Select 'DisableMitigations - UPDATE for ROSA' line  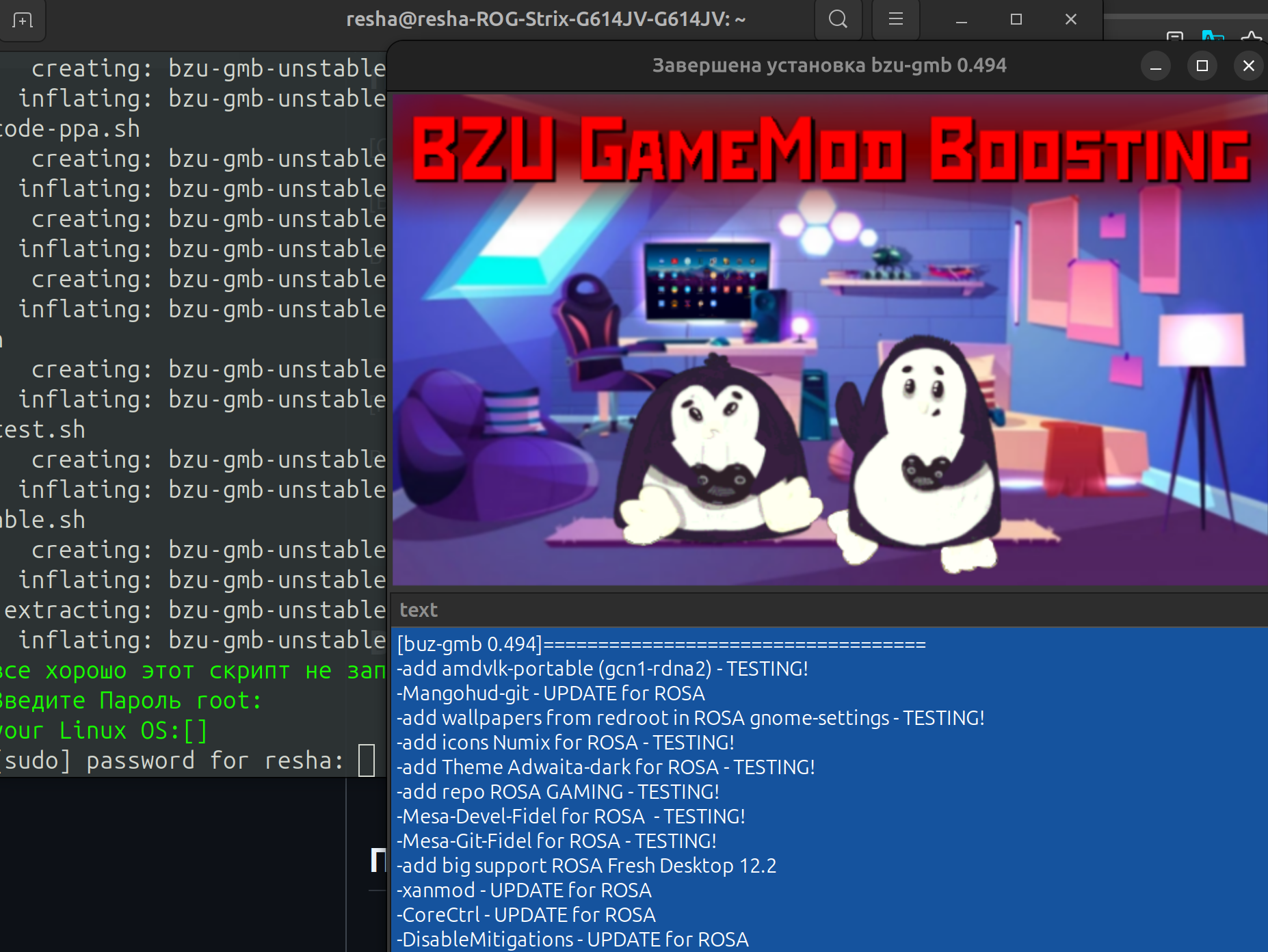point(830,940)
